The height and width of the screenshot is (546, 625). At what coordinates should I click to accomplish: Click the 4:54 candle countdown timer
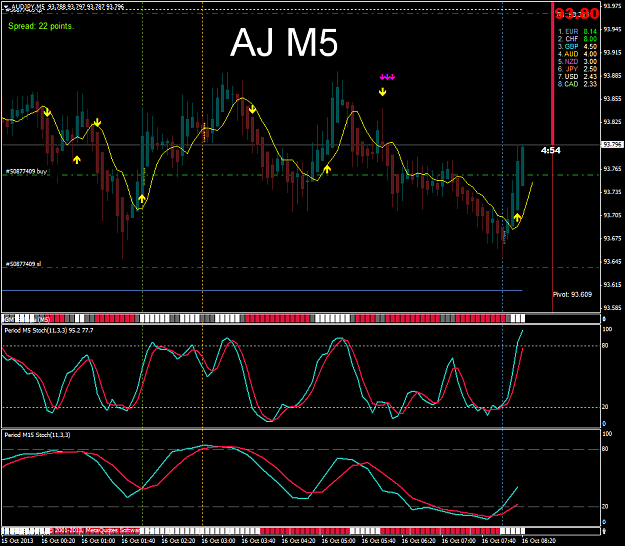coord(551,150)
